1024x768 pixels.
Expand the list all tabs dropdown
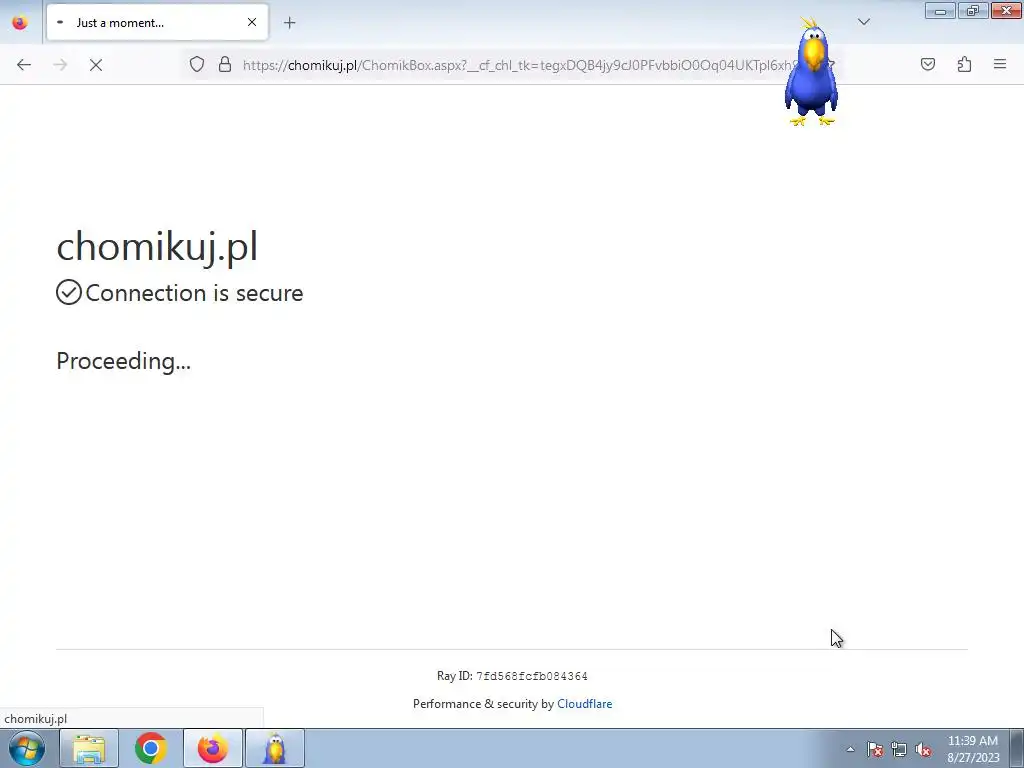863,22
